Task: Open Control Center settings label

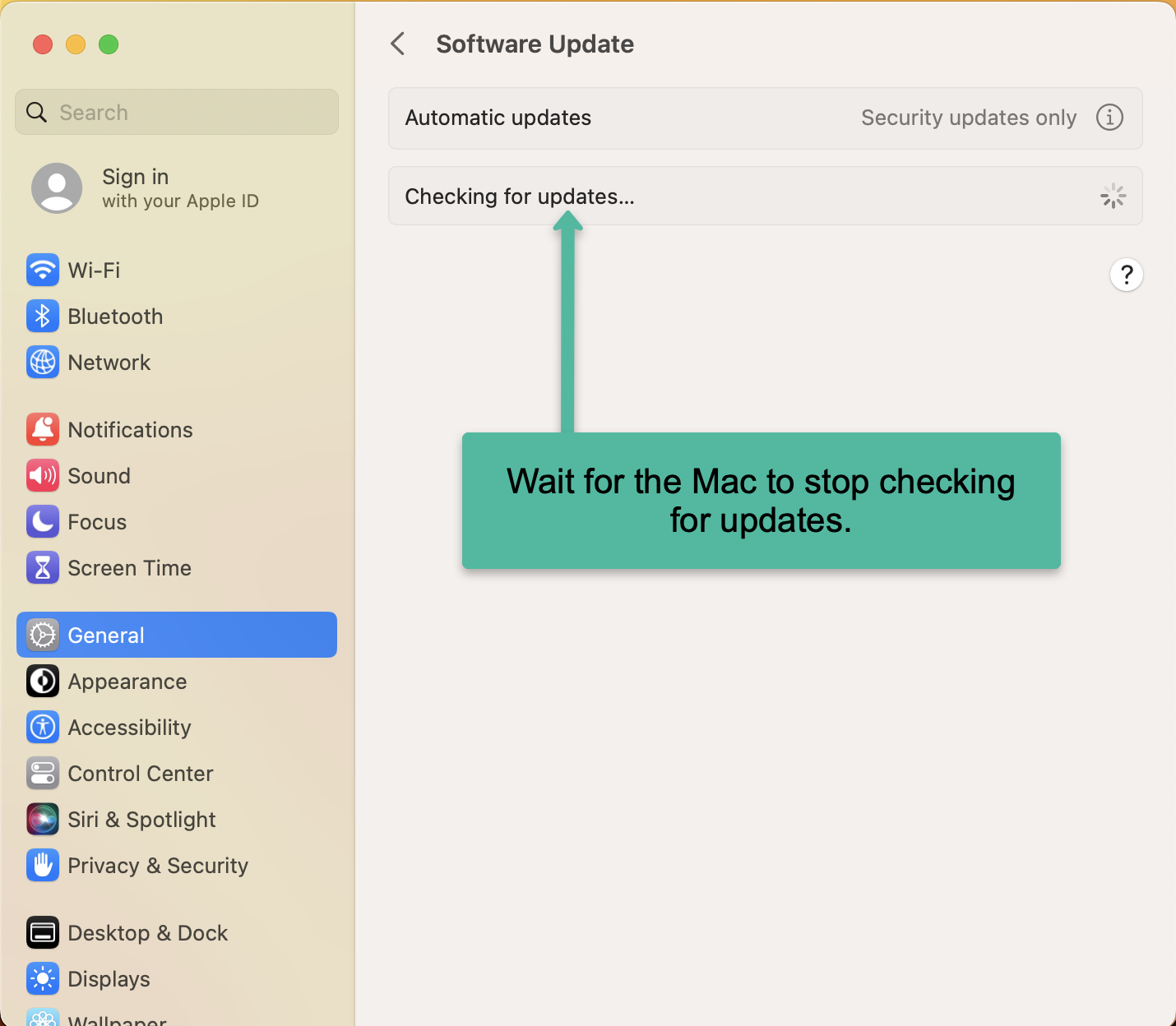Action: (x=141, y=774)
